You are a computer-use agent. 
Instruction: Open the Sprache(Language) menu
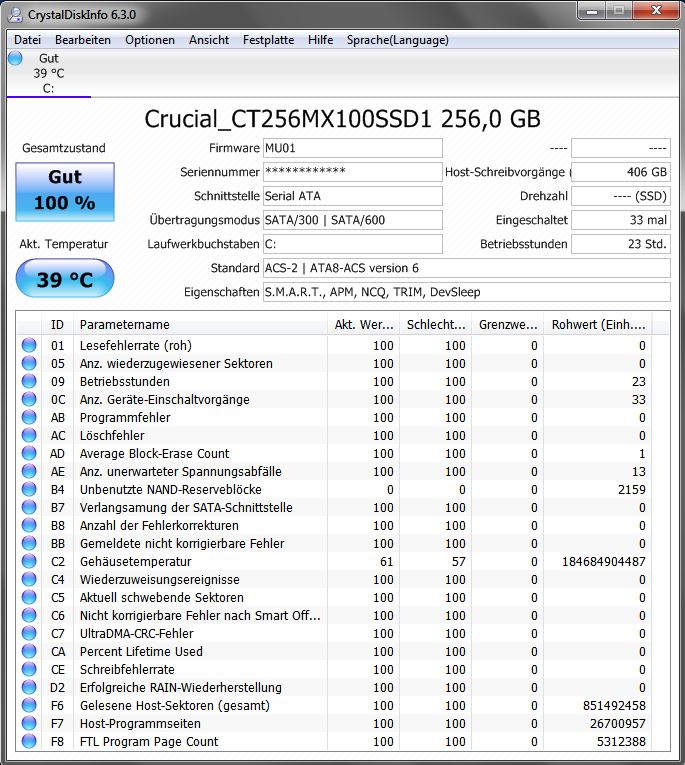pos(398,40)
